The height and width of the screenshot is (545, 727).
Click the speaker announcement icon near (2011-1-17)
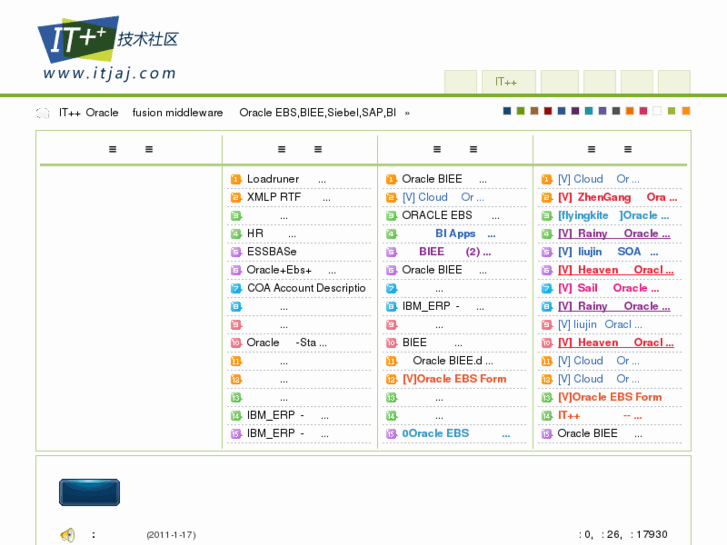pyautogui.click(x=68, y=535)
